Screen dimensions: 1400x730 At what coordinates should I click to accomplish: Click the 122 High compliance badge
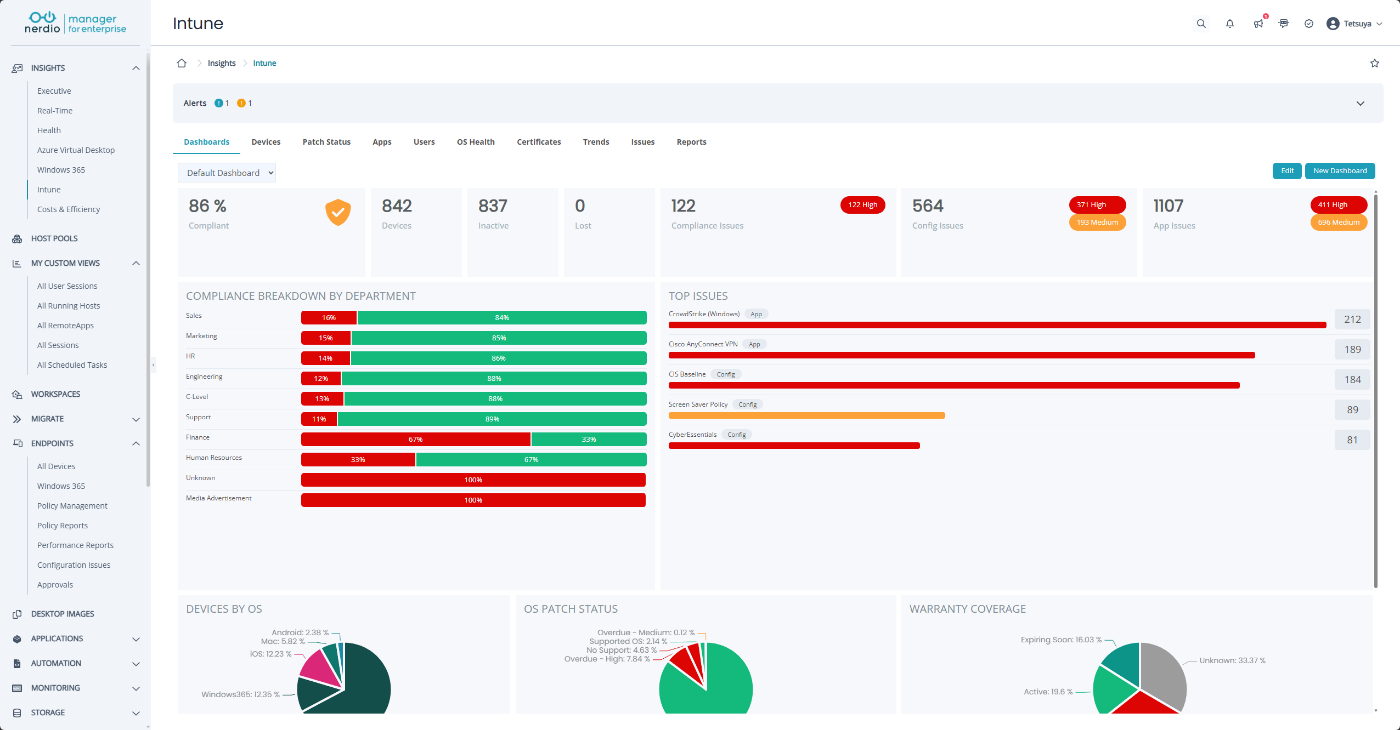(863, 205)
